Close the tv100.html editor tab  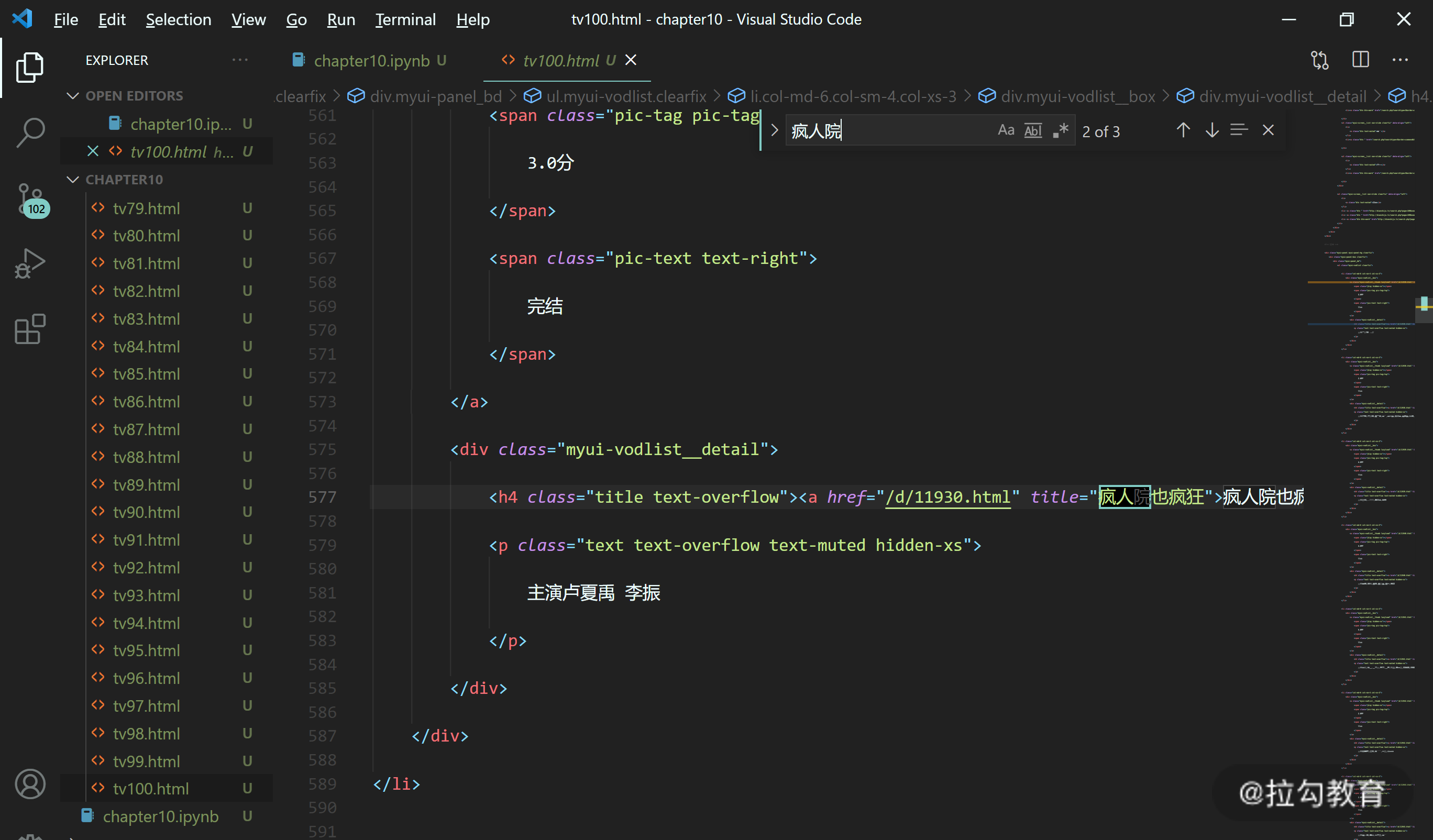point(631,60)
